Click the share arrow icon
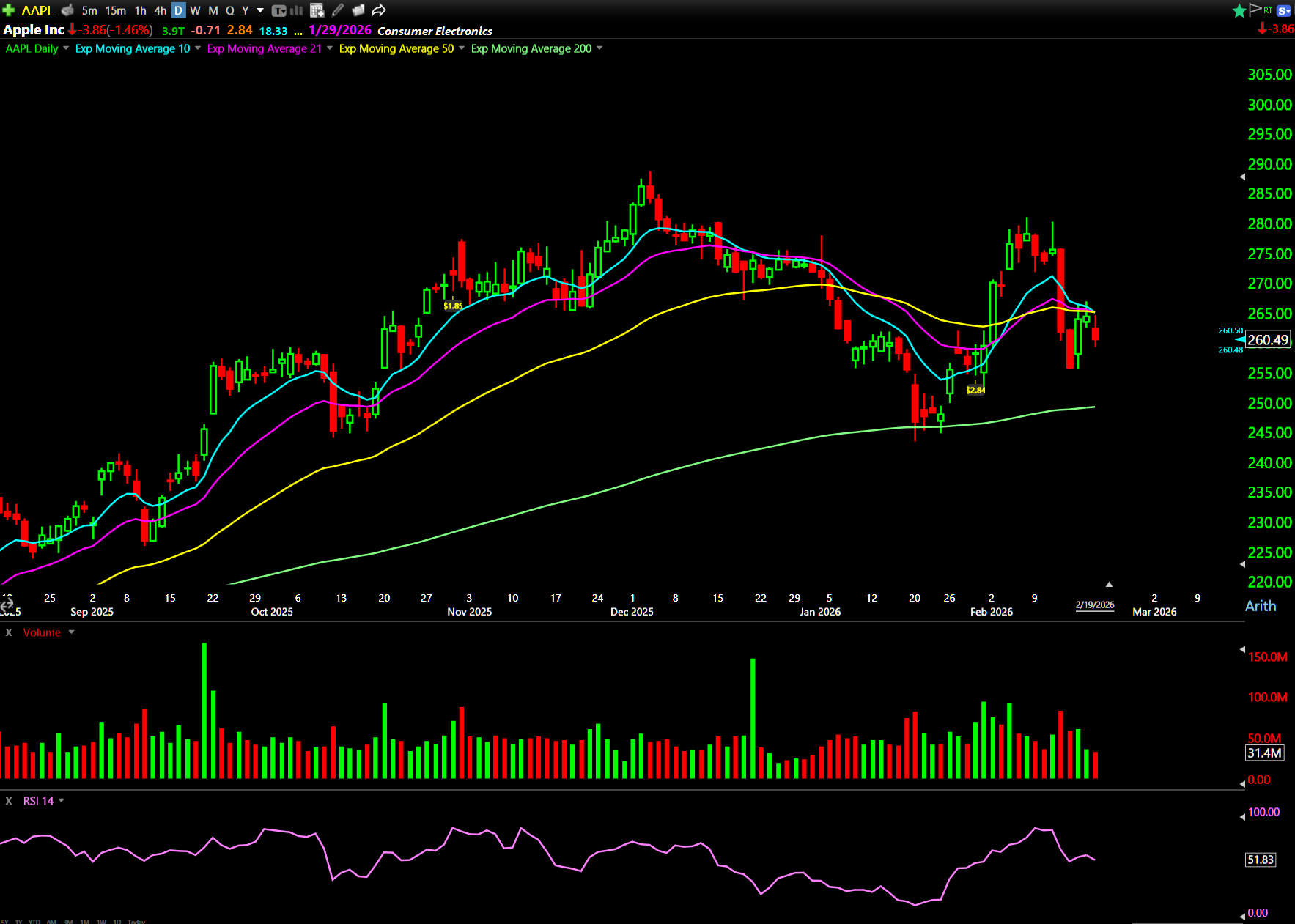1295x924 pixels. pos(378,10)
